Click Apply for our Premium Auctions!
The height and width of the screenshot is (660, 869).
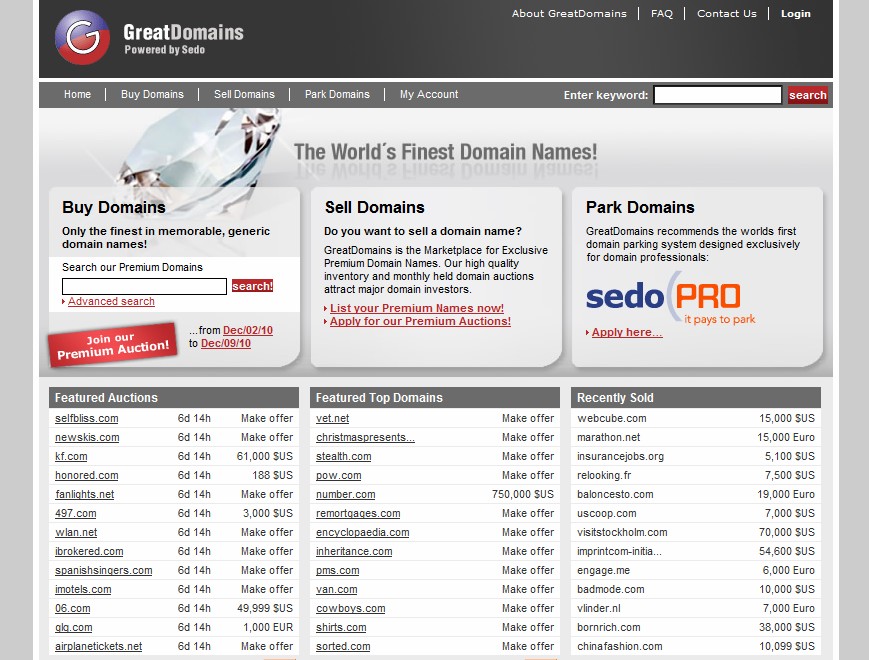420,321
